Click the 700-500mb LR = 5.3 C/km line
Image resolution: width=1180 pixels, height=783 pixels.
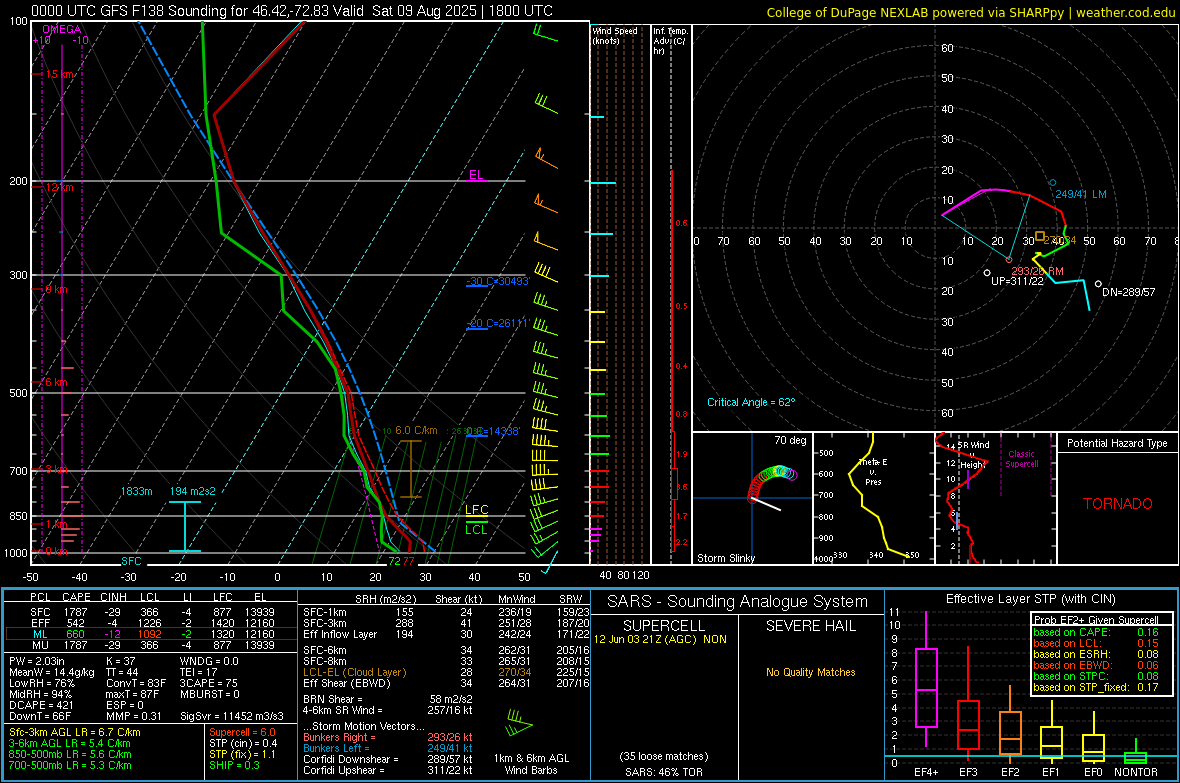(x=70, y=765)
